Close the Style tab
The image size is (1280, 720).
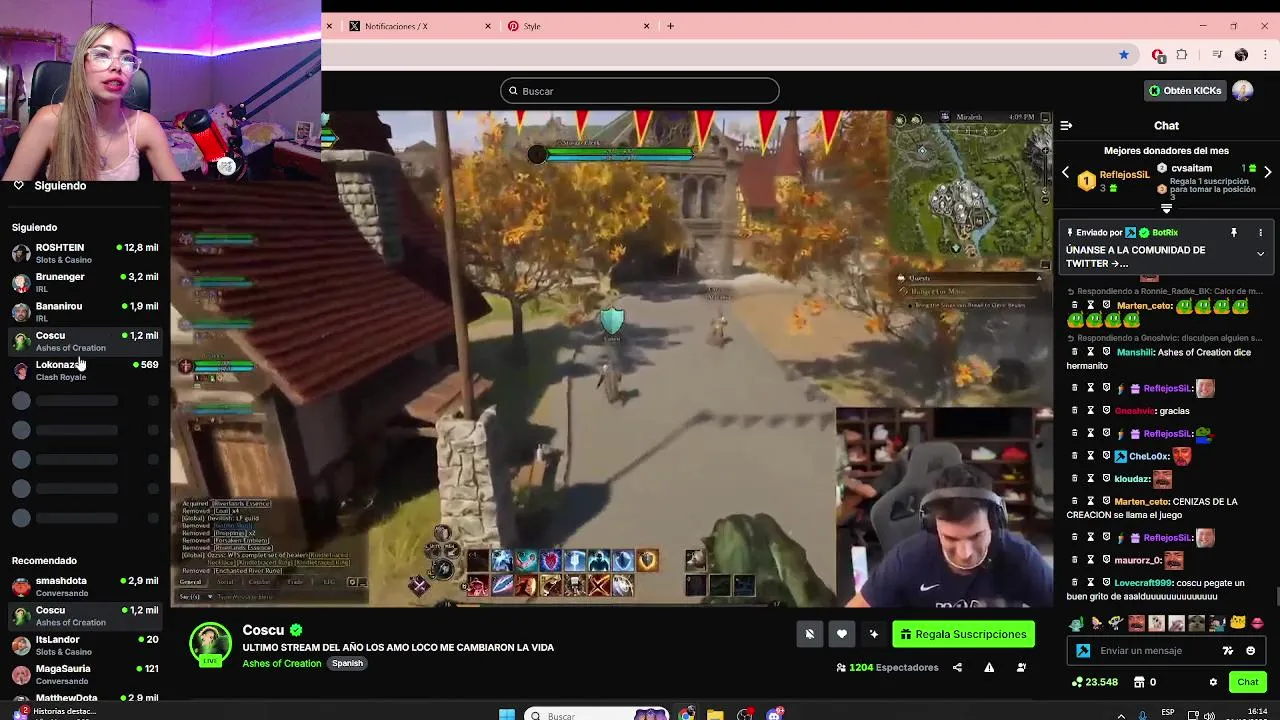(x=646, y=26)
